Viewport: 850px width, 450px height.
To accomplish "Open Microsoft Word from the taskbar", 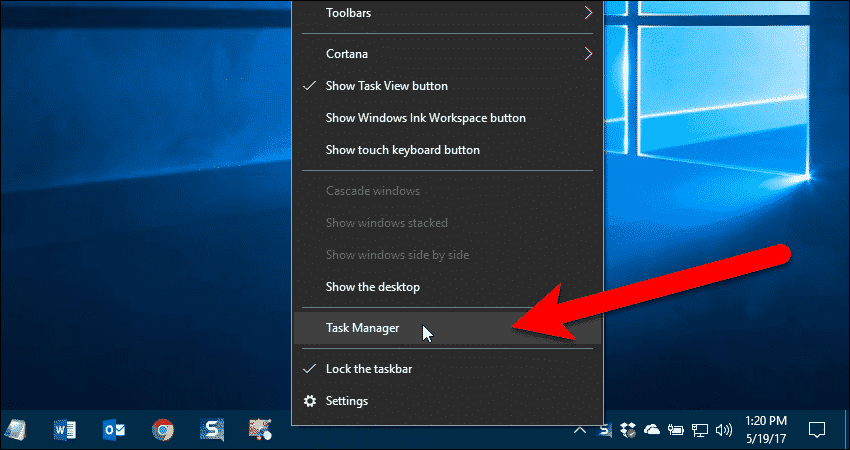I will click(x=65, y=430).
